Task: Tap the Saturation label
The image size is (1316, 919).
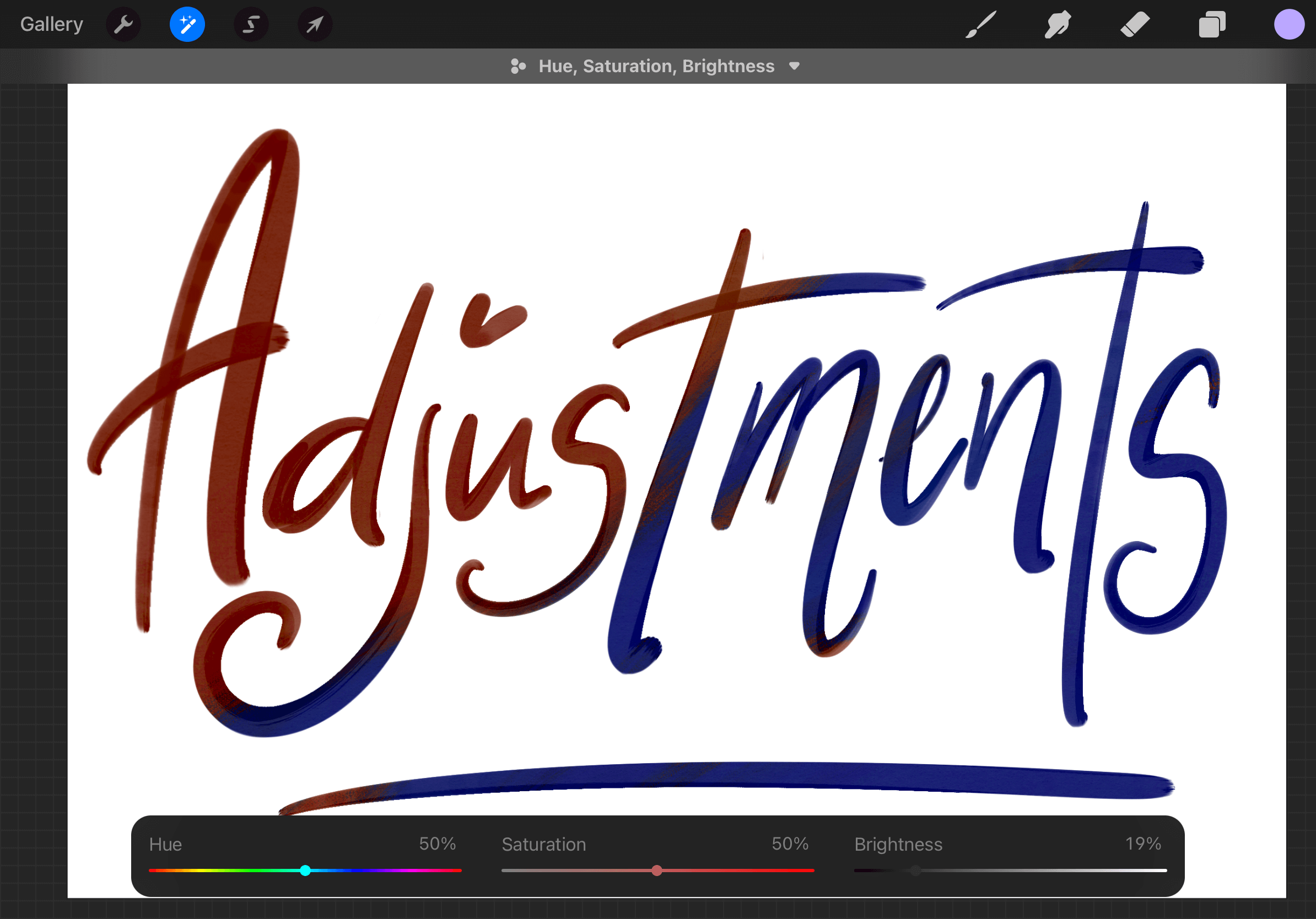Action: (x=543, y=844)
